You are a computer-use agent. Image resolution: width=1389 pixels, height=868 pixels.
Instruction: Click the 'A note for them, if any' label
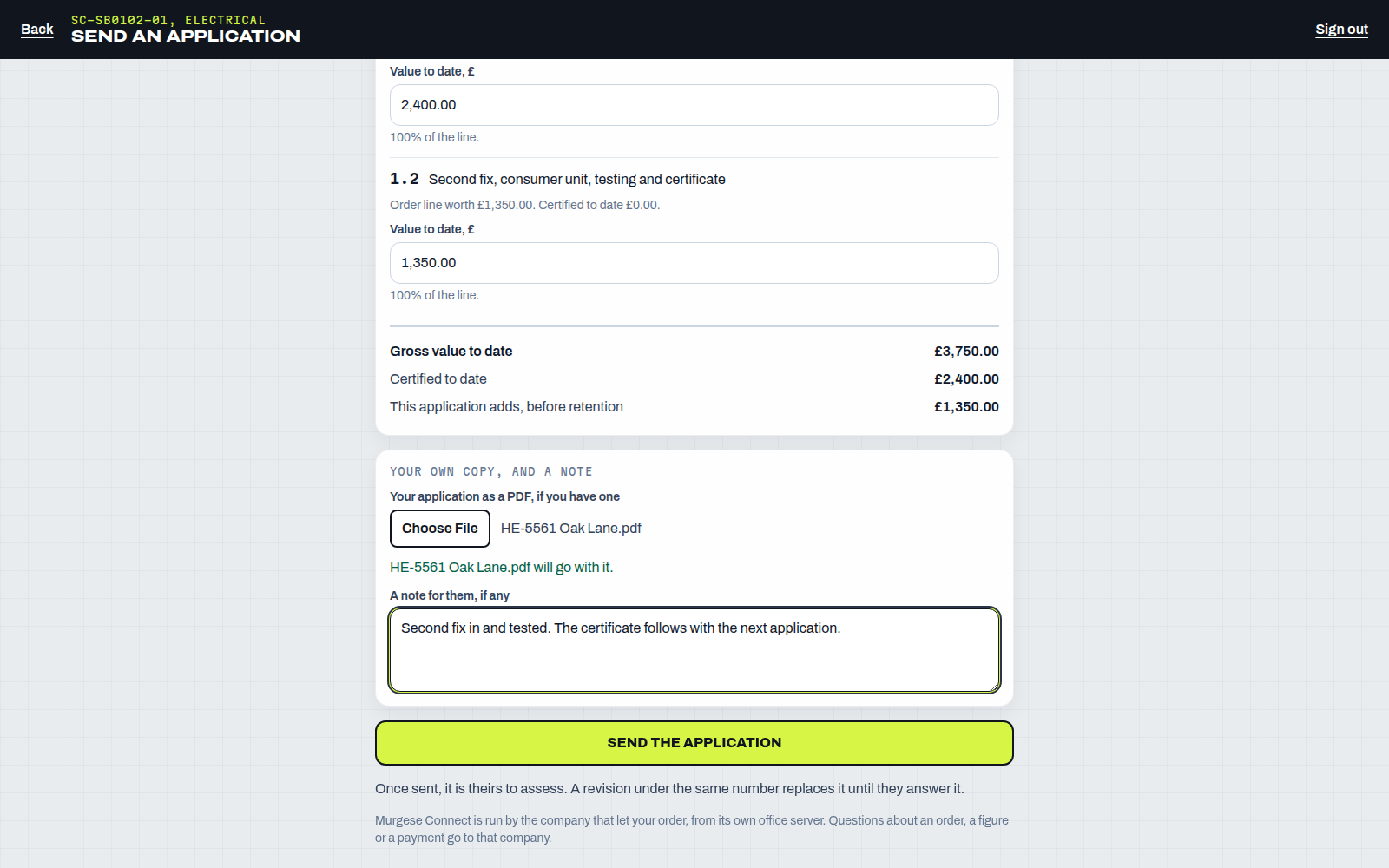[450, 595]
